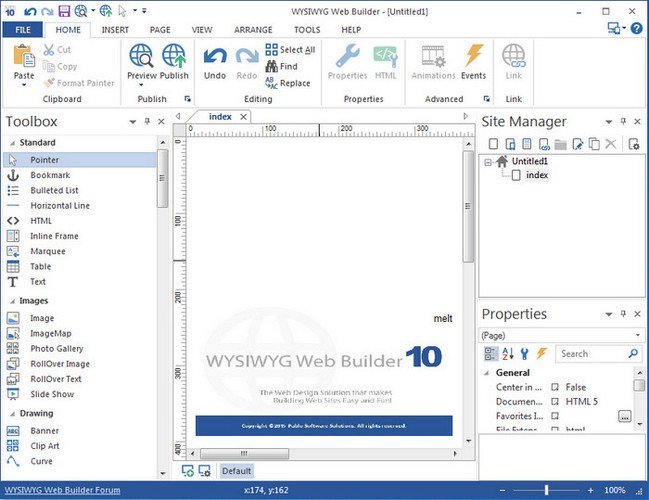The image size is (649, 500).
Task: Toggle the events lightning view in Properties panel
Action: pos(541,353)
